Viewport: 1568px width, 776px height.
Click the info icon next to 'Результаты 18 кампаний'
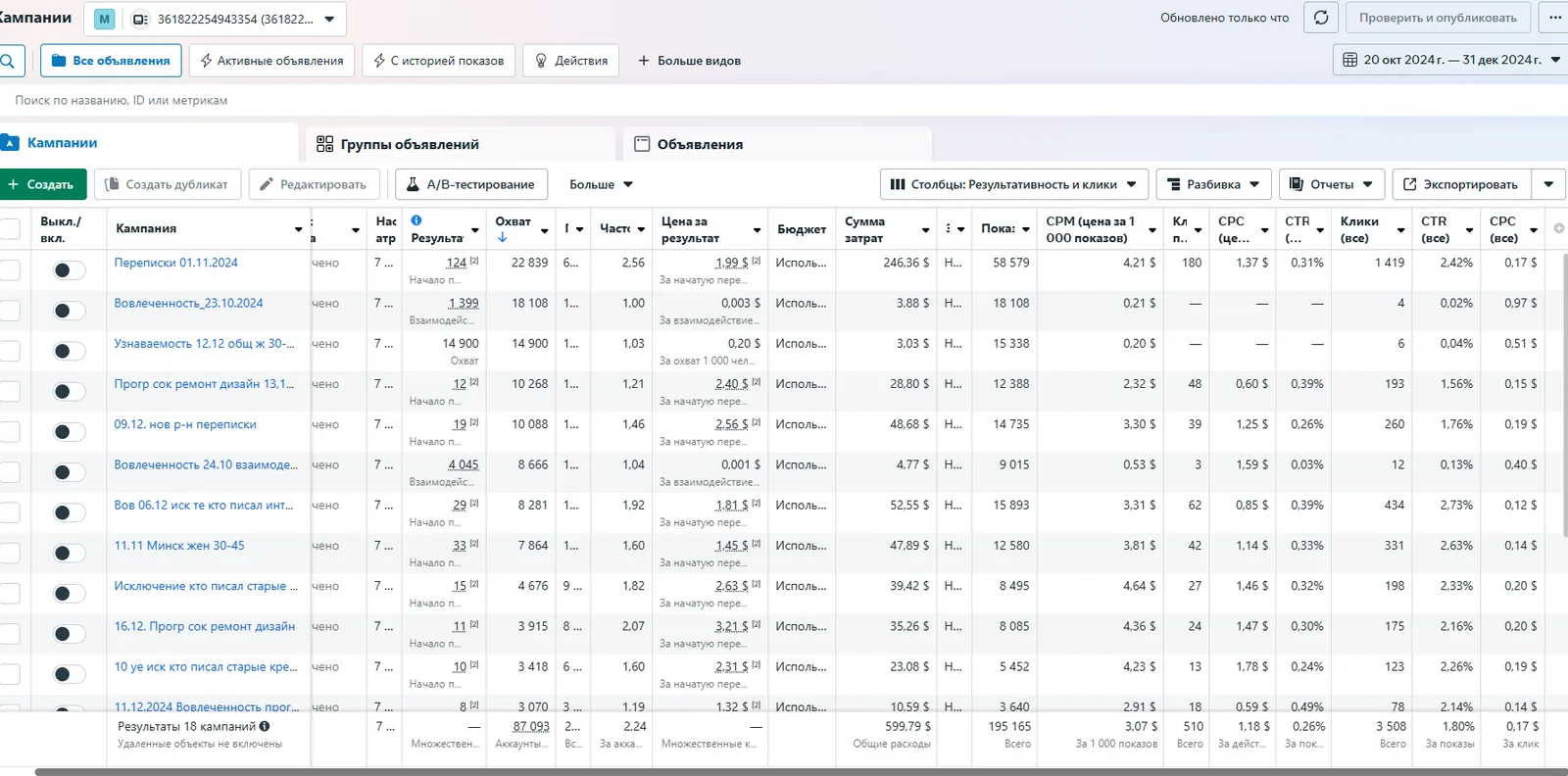tap(265, 727)
